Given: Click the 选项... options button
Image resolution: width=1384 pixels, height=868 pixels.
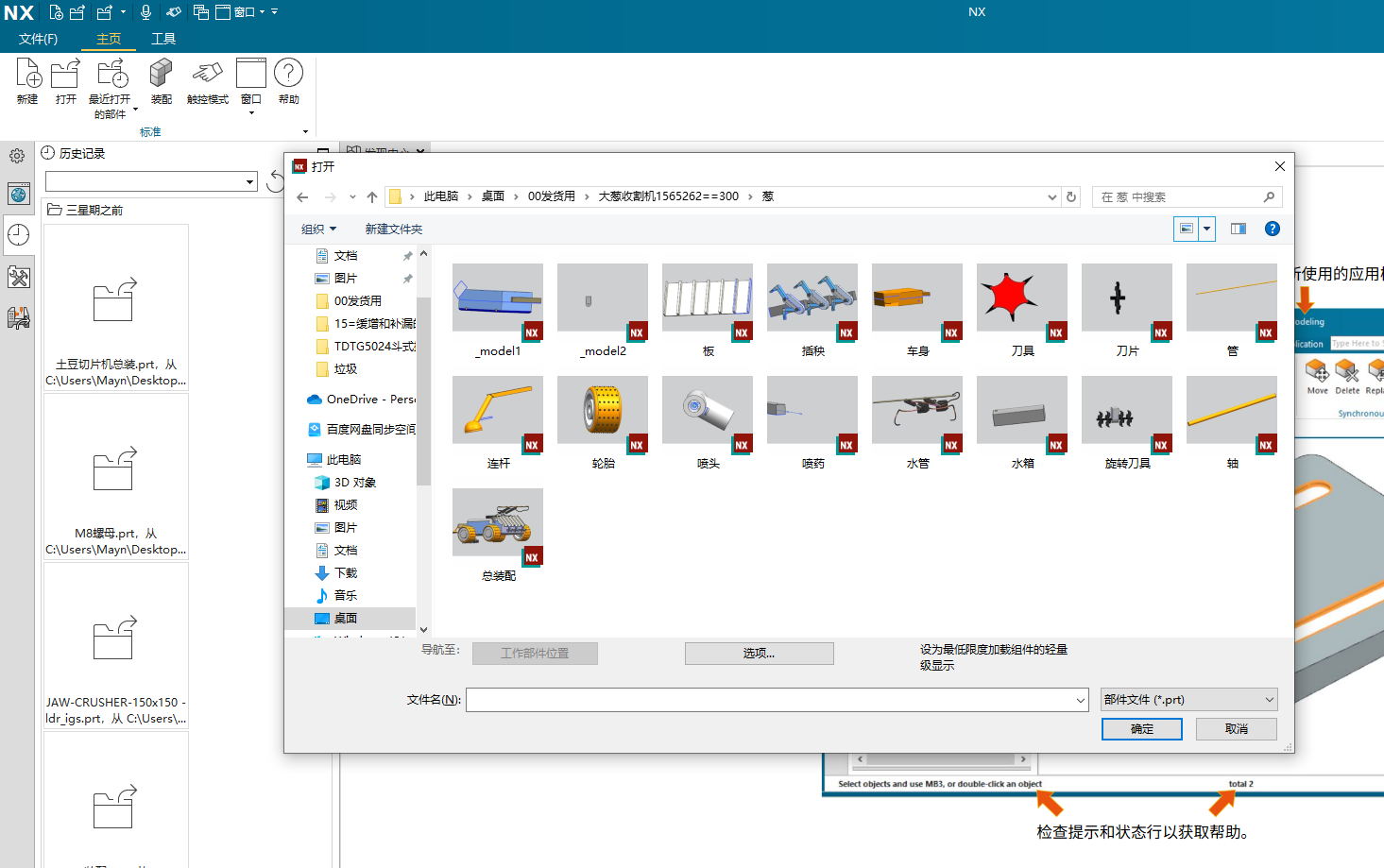Looking at the screenshot, I should click(x=759, y=654).
